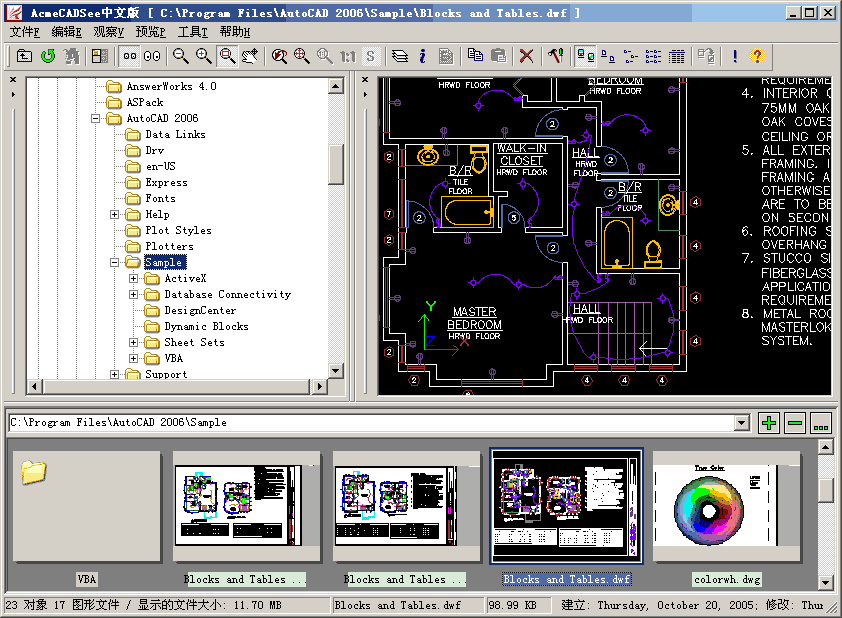842x618 pixels.
Task: Collapse the AutoCAD 2006 tree node
Action: (x=96, y=118)
